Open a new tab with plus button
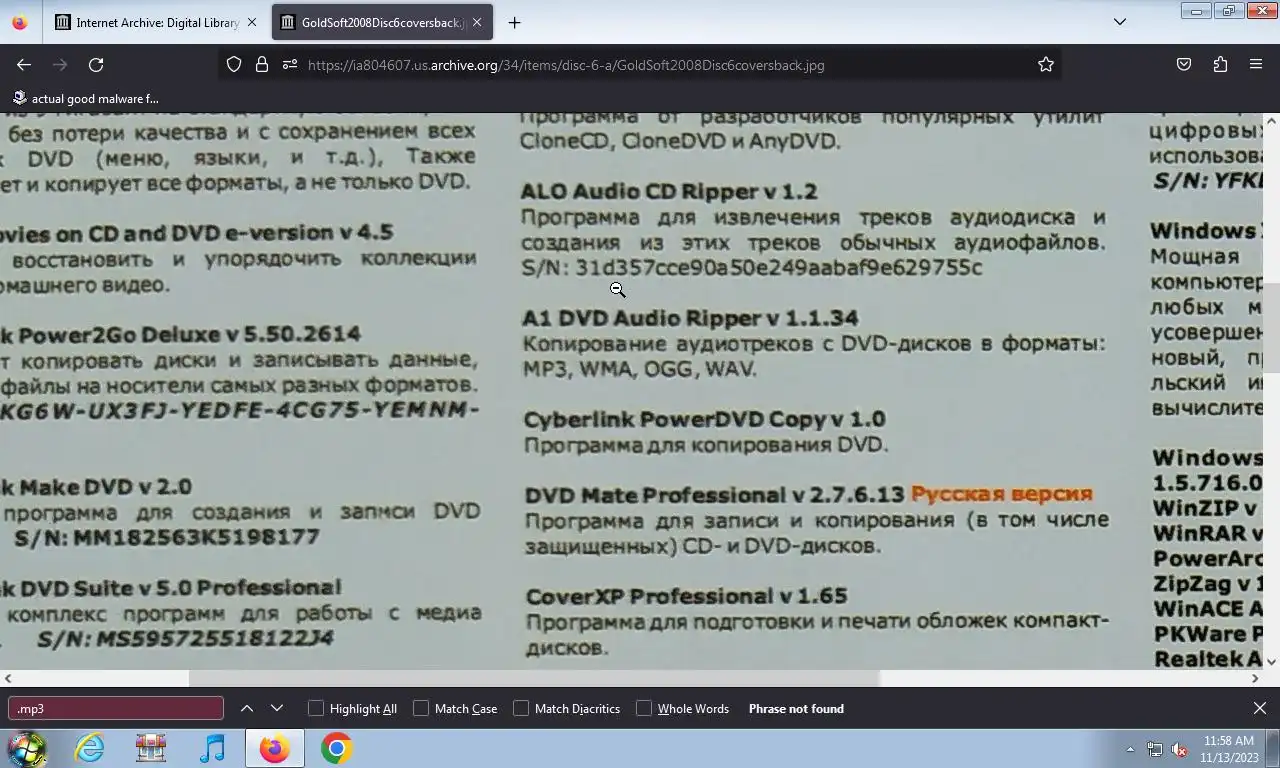Viewport: 1280px width, 768px height. tap(514, 22)
